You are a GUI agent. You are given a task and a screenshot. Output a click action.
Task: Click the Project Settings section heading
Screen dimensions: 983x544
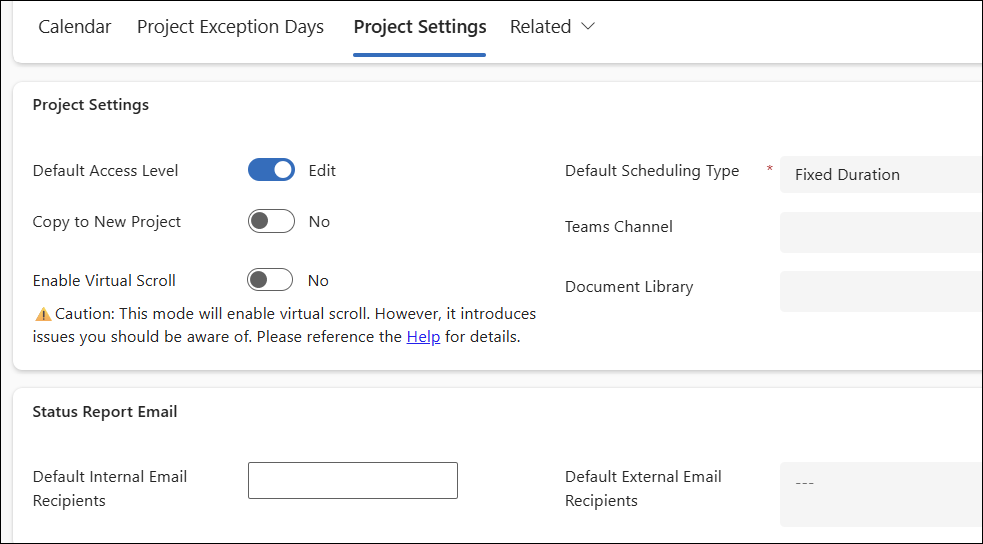pos(91,104)
